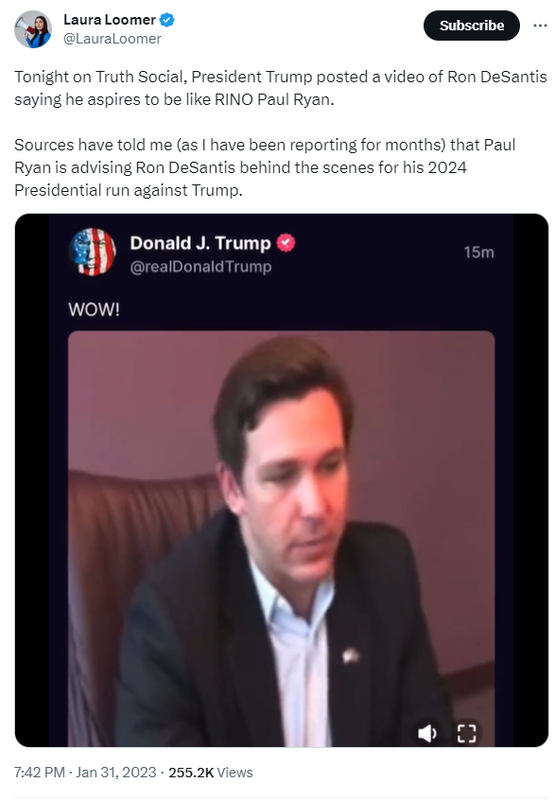This screenshot has width=554, height=800.
Task: View the 255.2K Views count details
Action: pos(210,772)
